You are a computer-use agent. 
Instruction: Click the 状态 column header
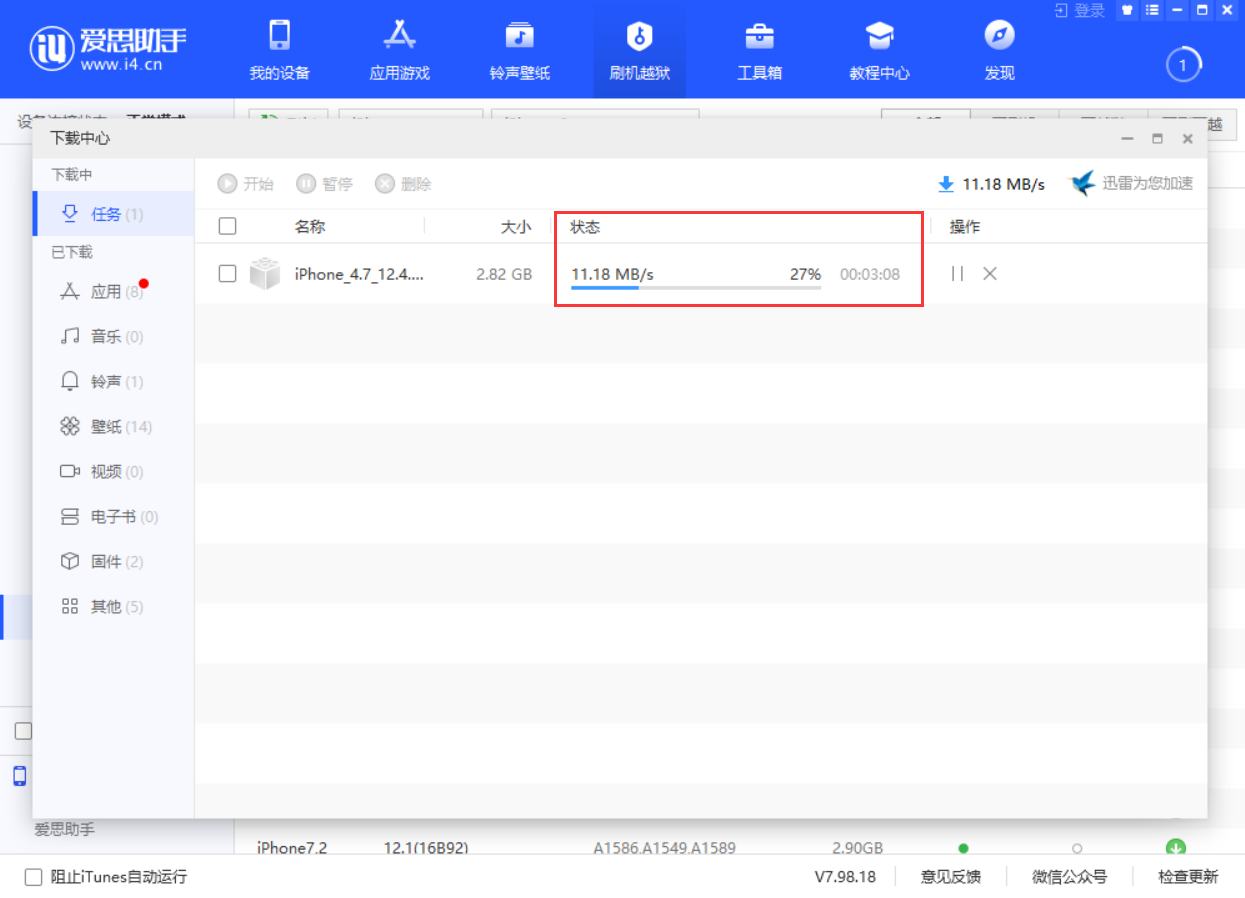pyautogui.click(x=585, y=227)
